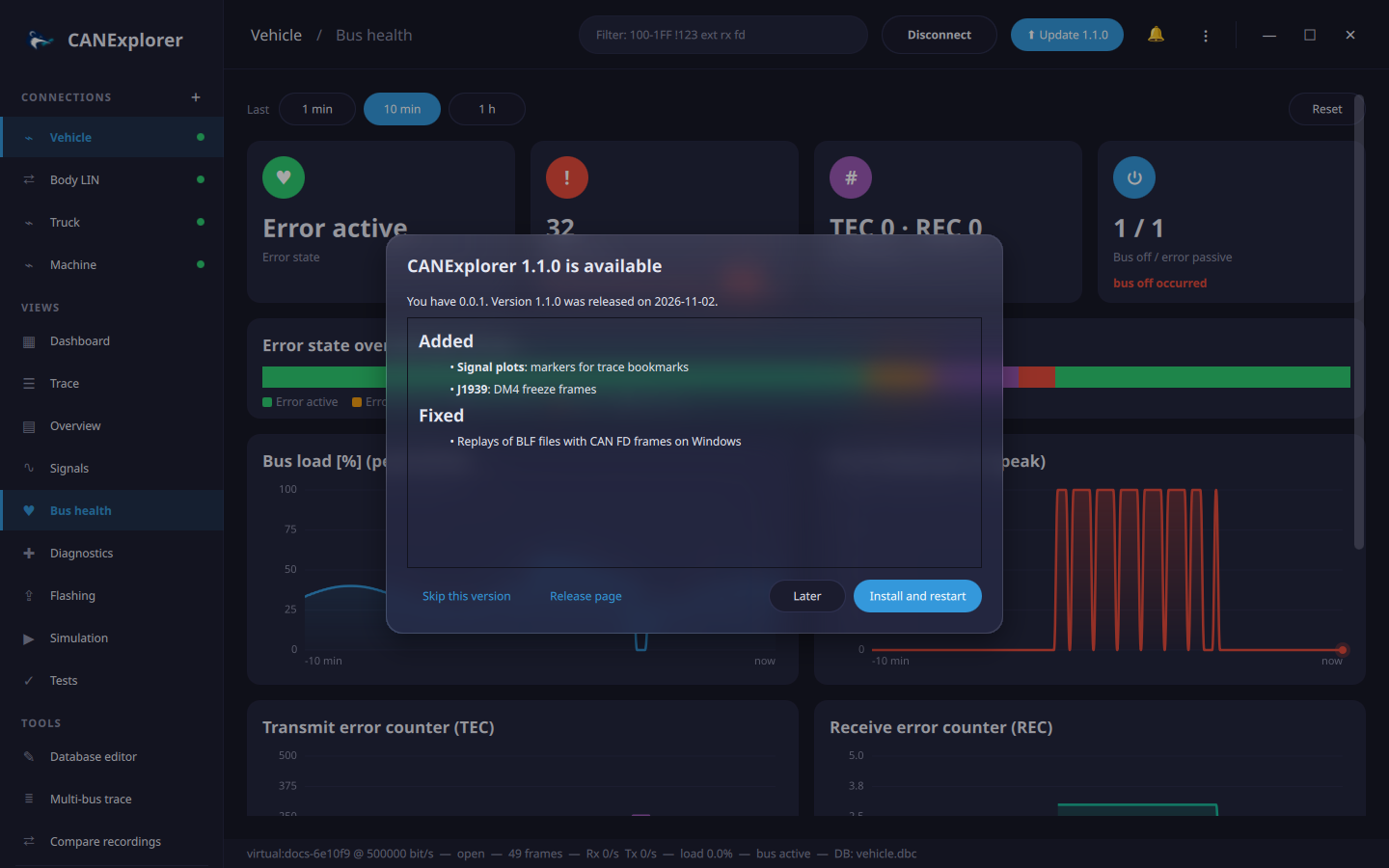Viewport: 1389px width, 868px height.
Task: Open the Trace view
Action: tap(112, 384)
